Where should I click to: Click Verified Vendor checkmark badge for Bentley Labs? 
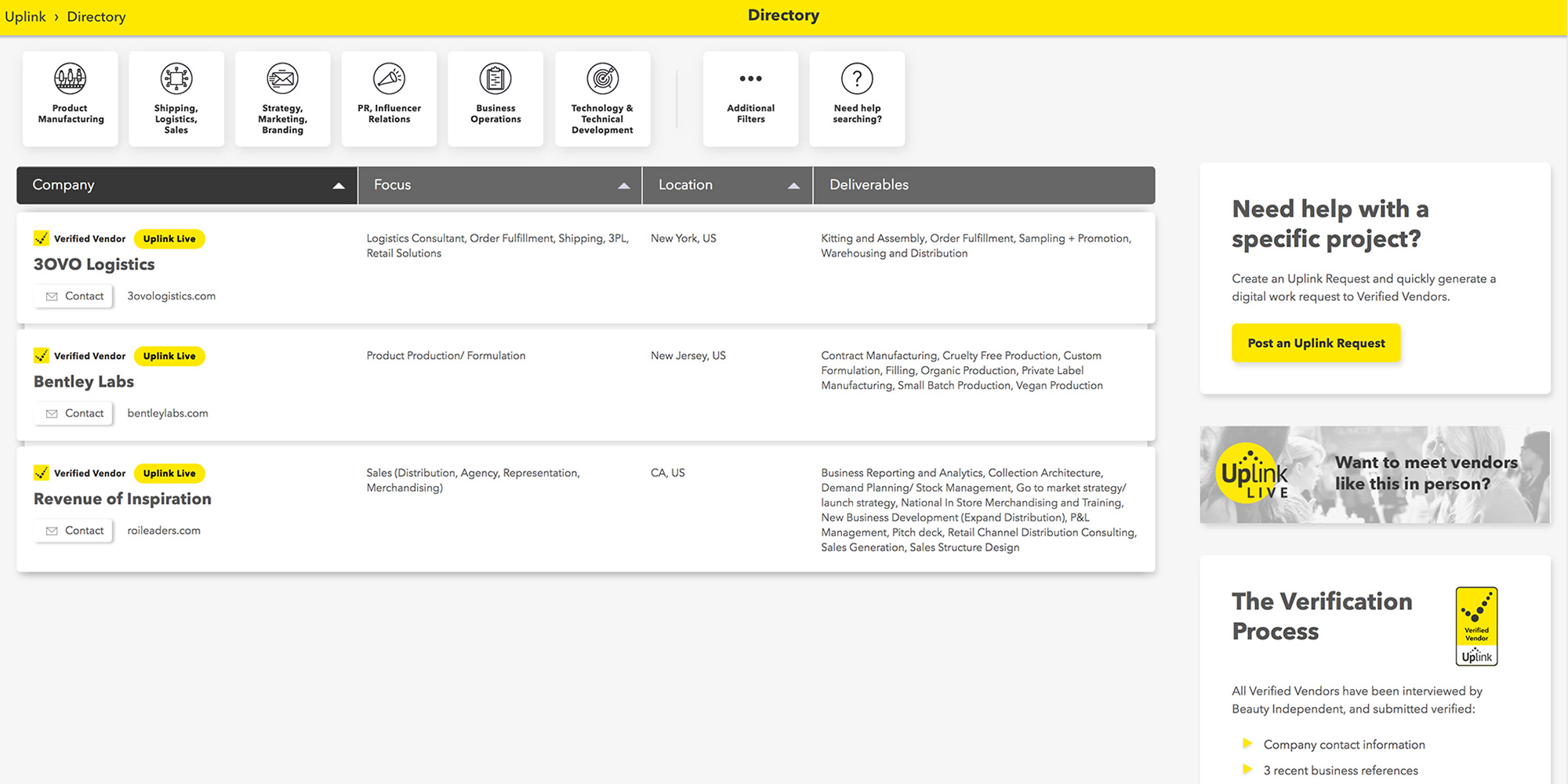[42, 356]
